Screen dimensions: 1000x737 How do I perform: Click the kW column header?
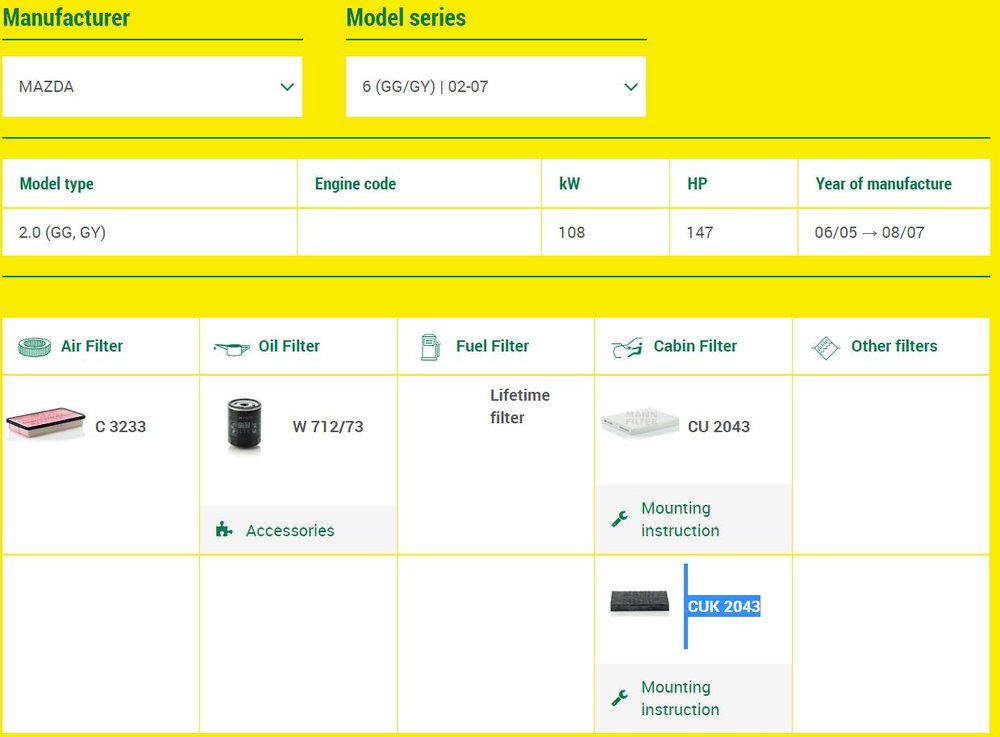tap(605, 184)
